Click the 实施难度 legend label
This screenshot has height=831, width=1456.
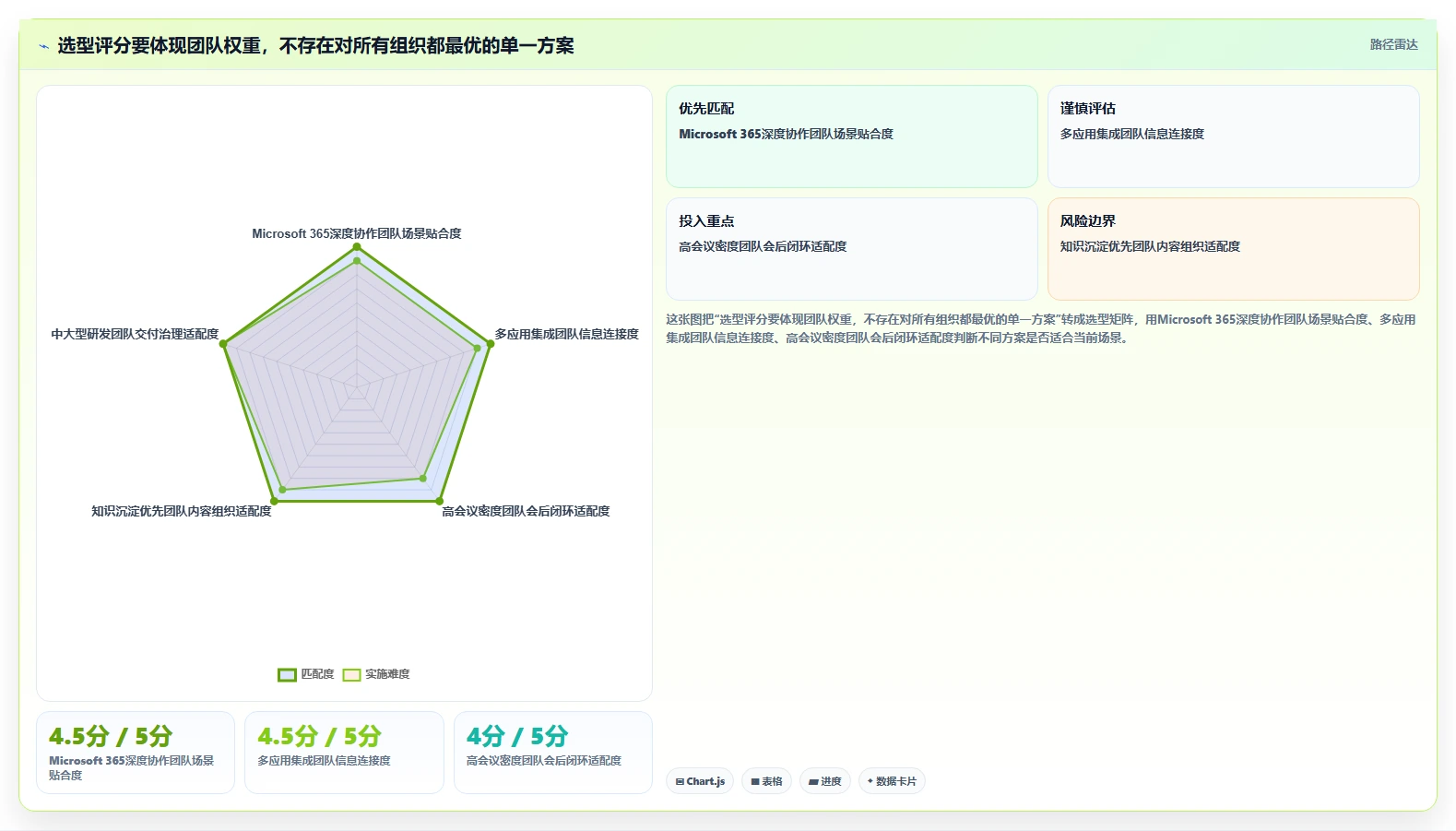click(x=387, y=674)
